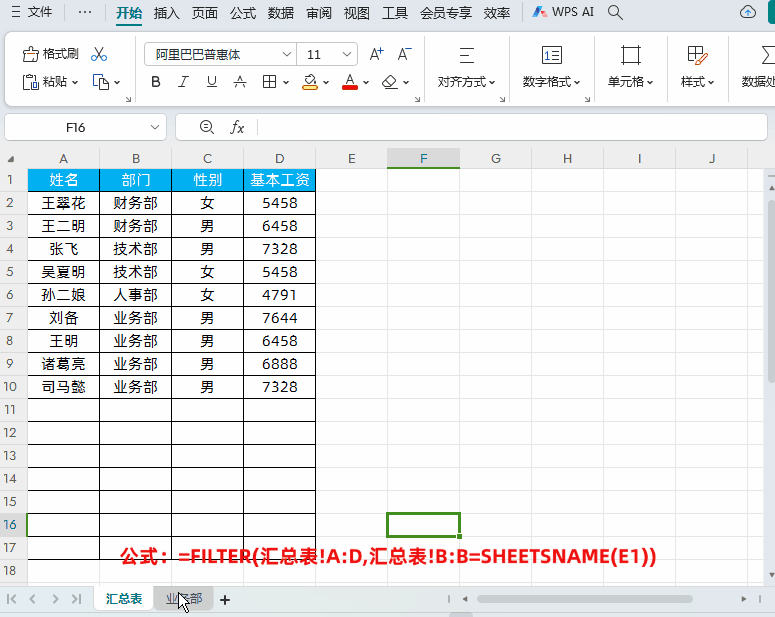Image resolution: width=775 pixels, height=617 pixels.
Task: Click the 粘贴 paste button
Action: pos(44,82)
